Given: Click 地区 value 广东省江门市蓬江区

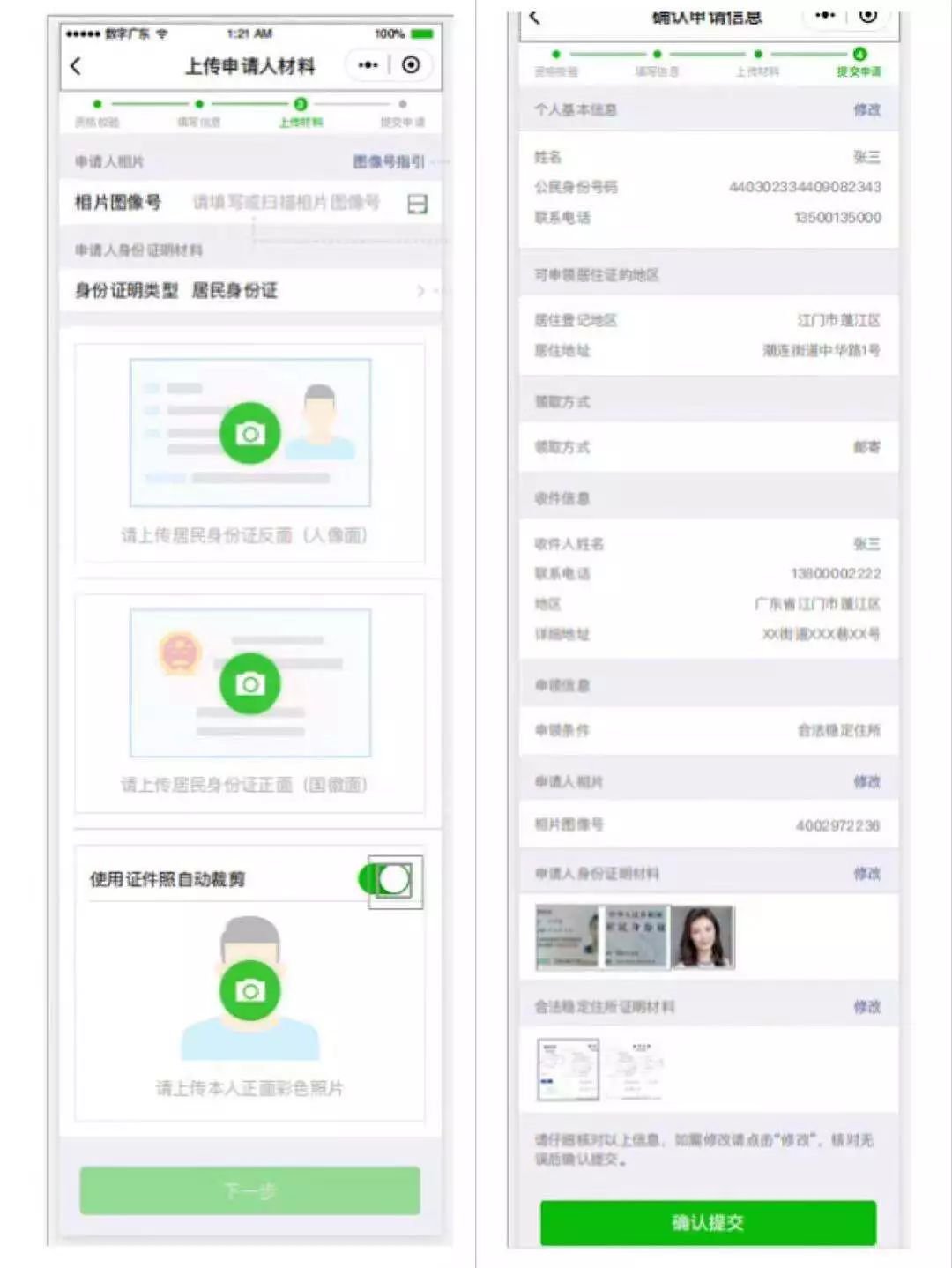Looking at the screenshot, I should tap(818, 604).
